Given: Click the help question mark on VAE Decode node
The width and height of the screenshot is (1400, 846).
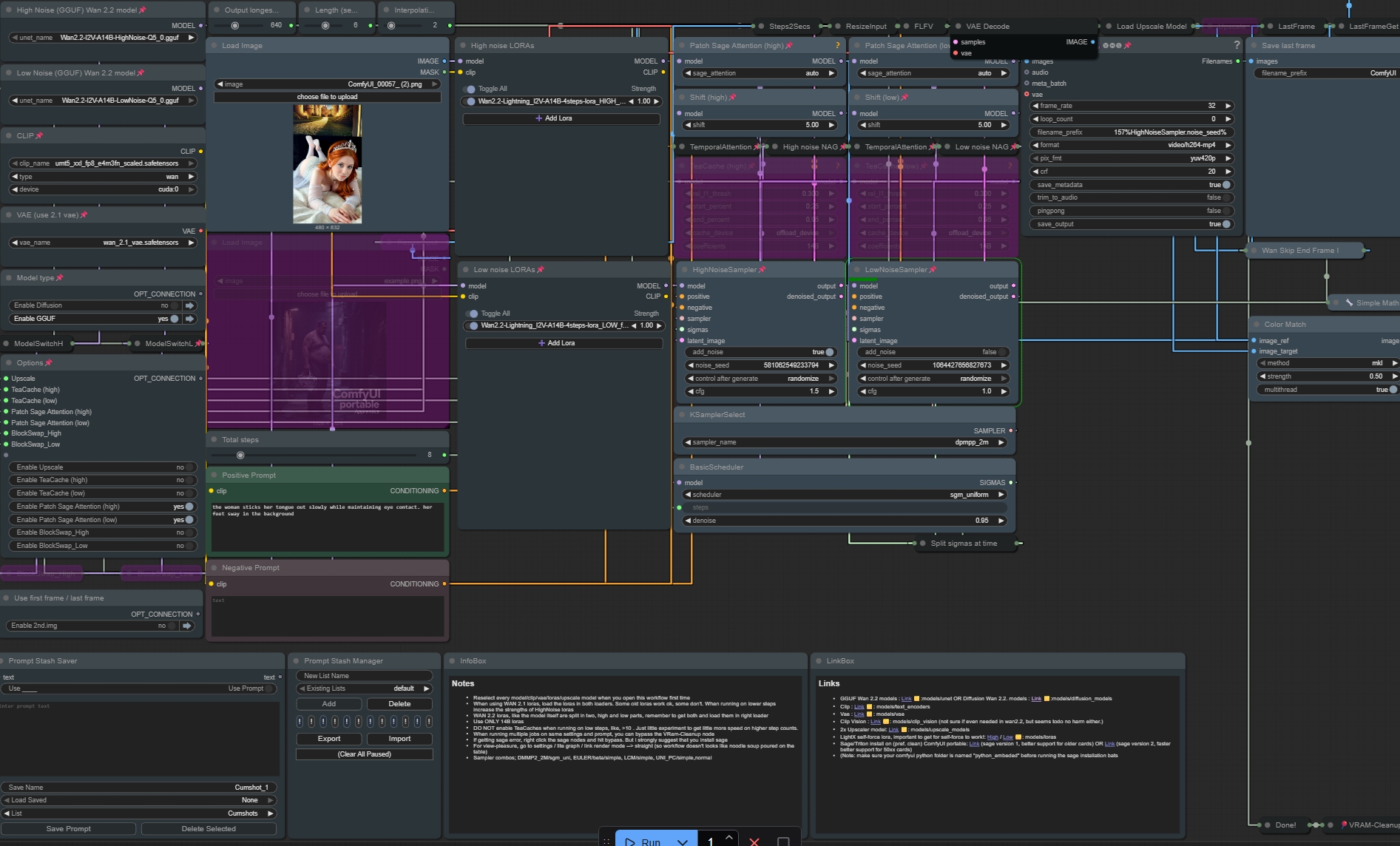Looking at the screenshot, I should pyautogui.click(x=1237, y=45).
